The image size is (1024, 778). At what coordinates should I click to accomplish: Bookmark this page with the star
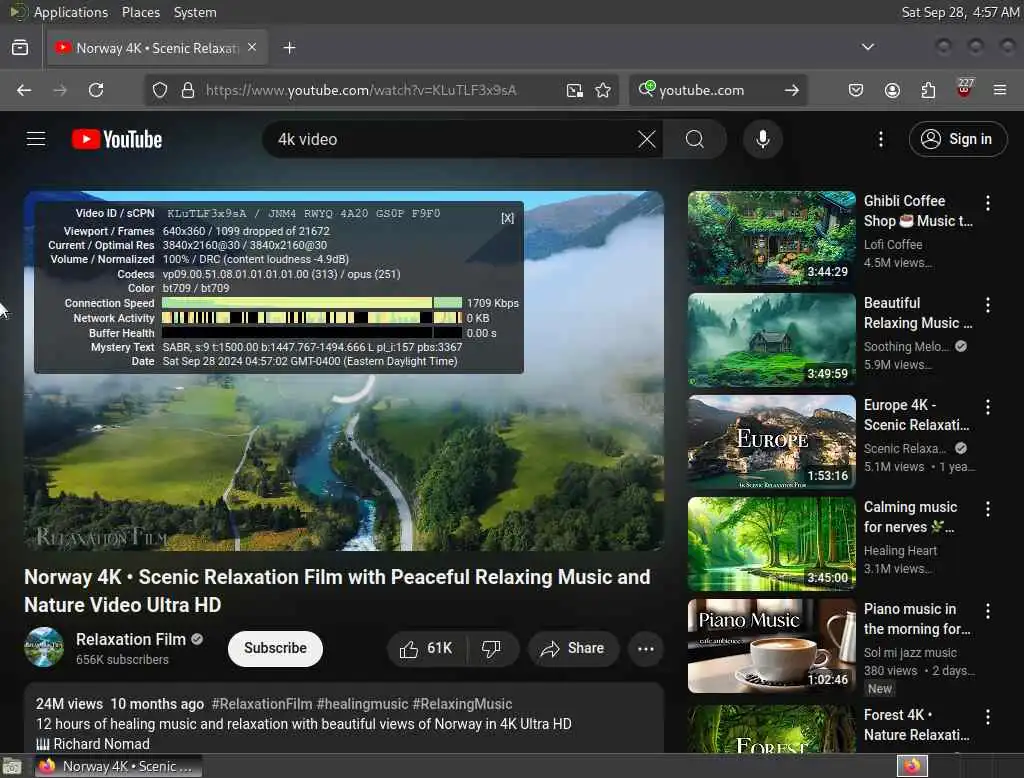(603, 90)
